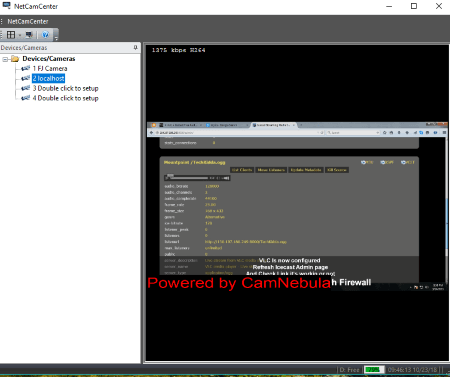Select camera 4 Double click to setup
Viewport: 450px width, 377px height.
[65, 98]
